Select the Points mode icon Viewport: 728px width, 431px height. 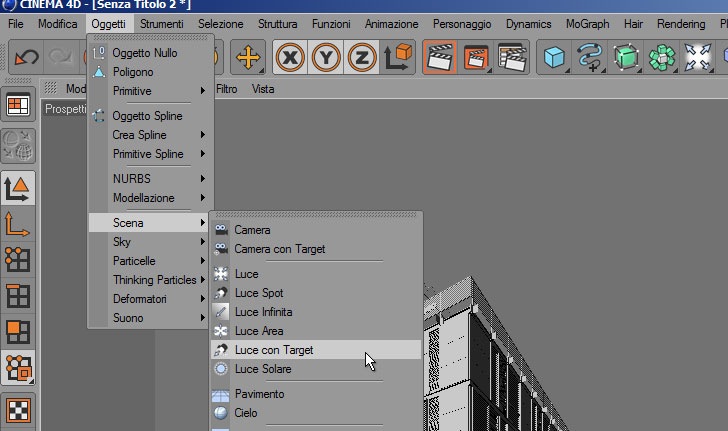18,260
